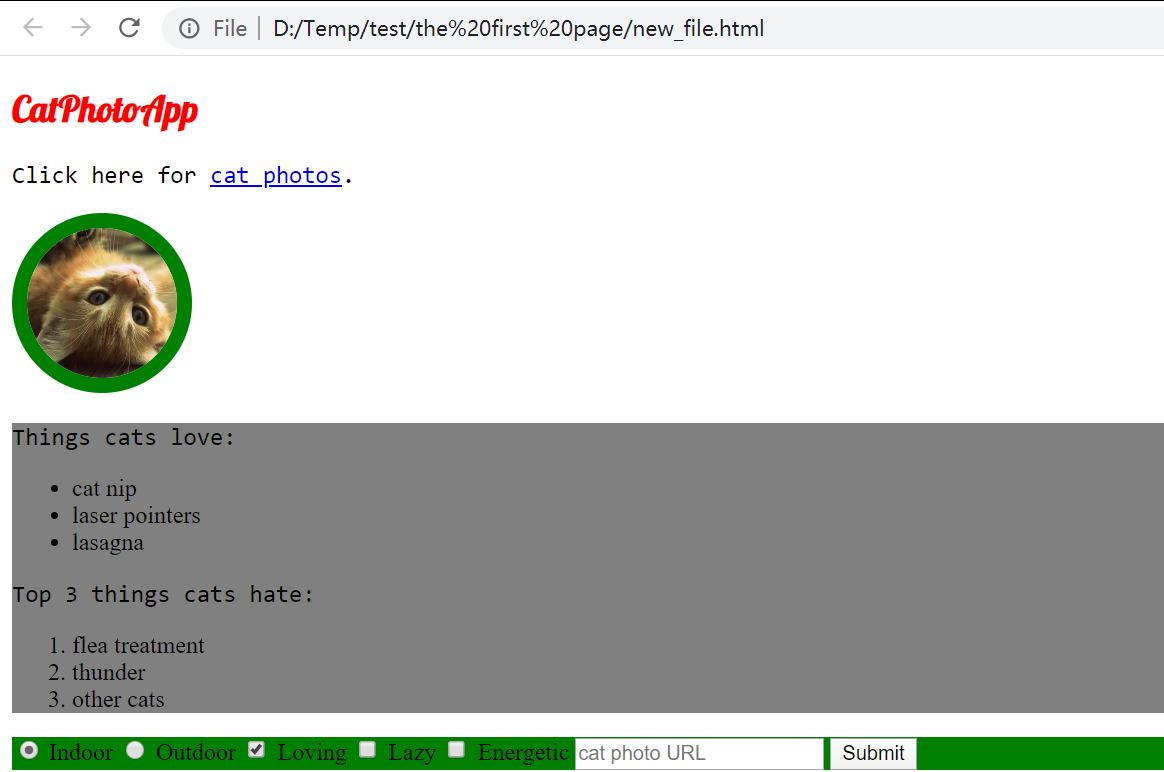Check the Energetic checkbox
1164x772 pixels.
click(457, 750)
